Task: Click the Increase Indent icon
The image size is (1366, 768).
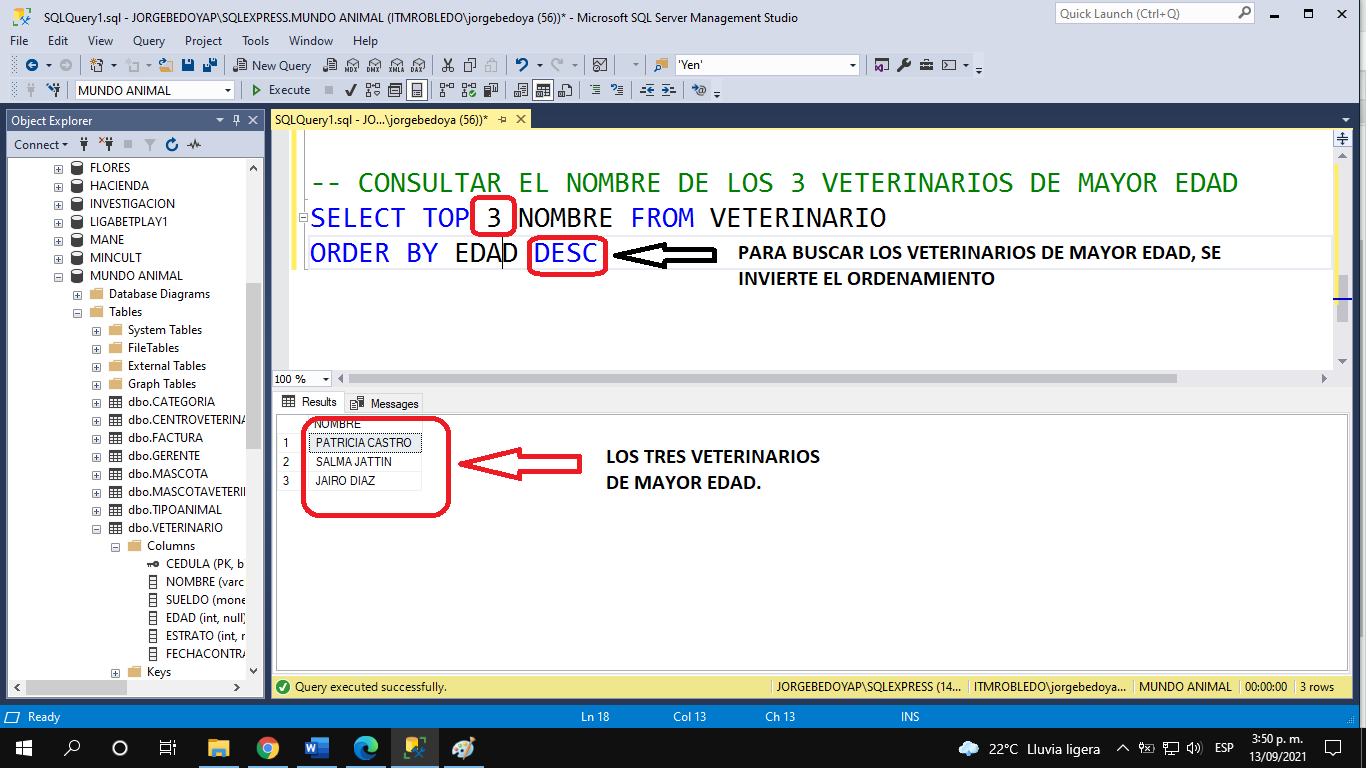Action: coord(668,89)
